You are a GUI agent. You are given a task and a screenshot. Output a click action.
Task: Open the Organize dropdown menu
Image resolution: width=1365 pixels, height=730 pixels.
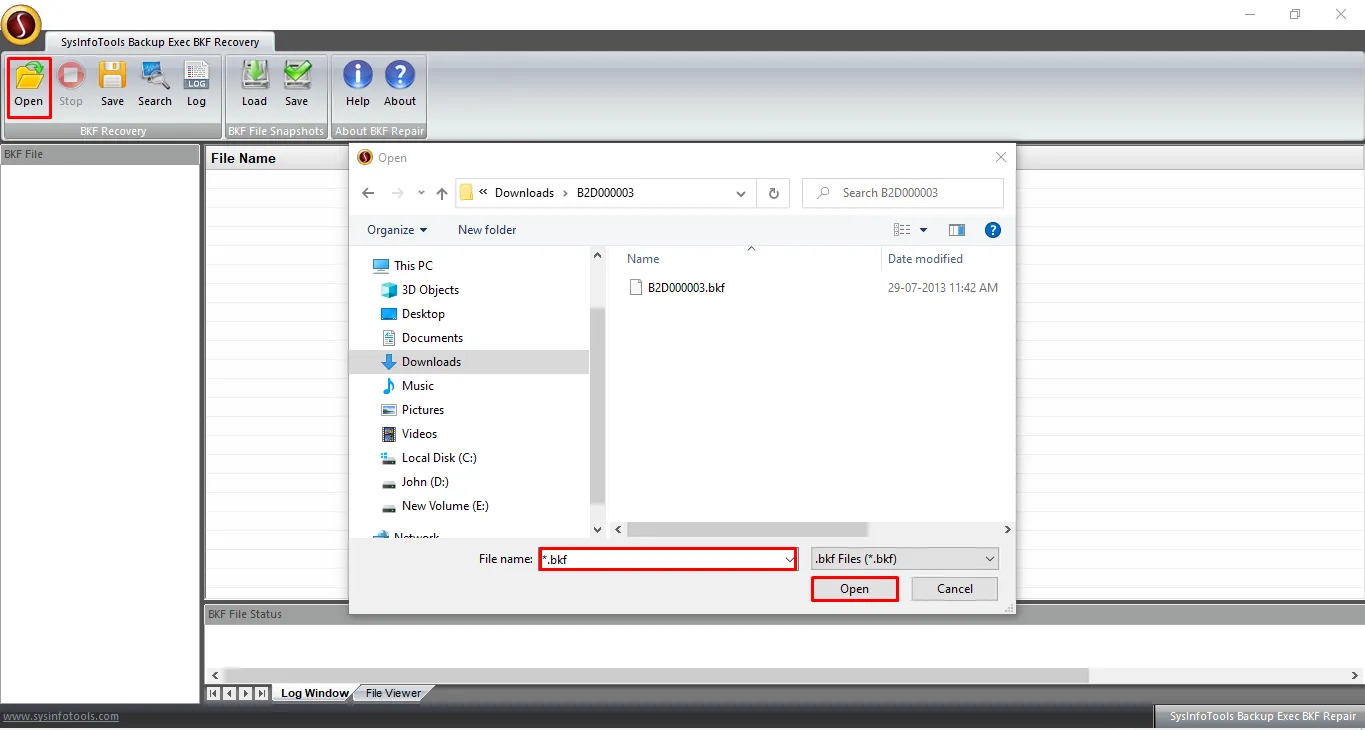click(x=397, y=230)
